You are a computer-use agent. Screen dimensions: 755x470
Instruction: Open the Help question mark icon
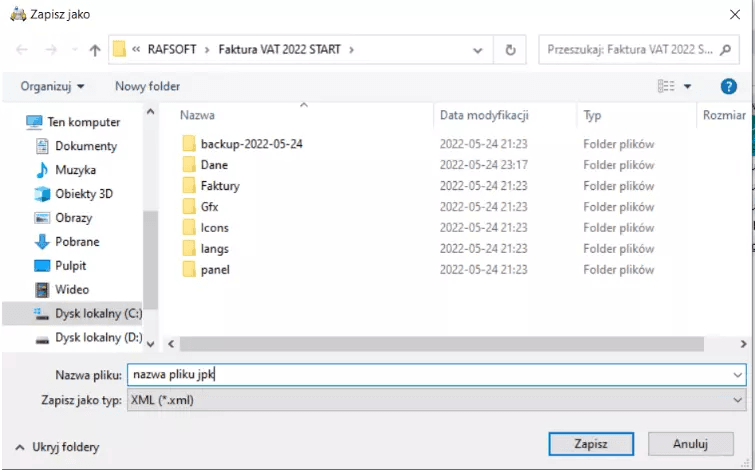(x=728, y=87)
